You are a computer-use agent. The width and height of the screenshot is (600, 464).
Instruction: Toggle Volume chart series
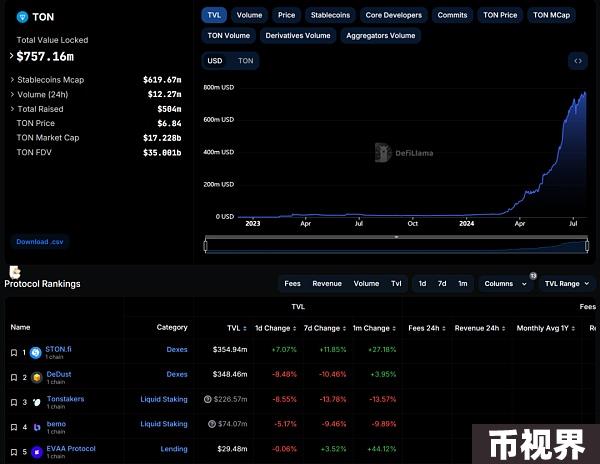[249, 15]
